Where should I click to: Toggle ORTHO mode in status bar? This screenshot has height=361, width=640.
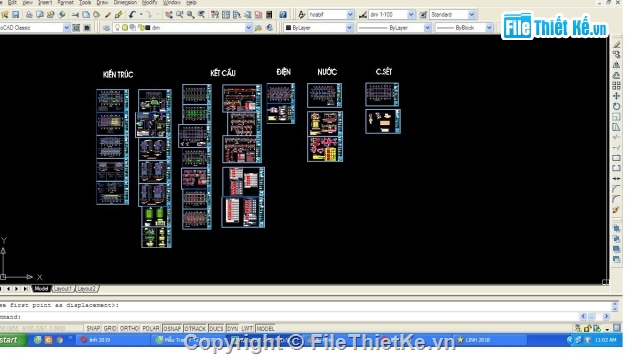click(129, 328)
